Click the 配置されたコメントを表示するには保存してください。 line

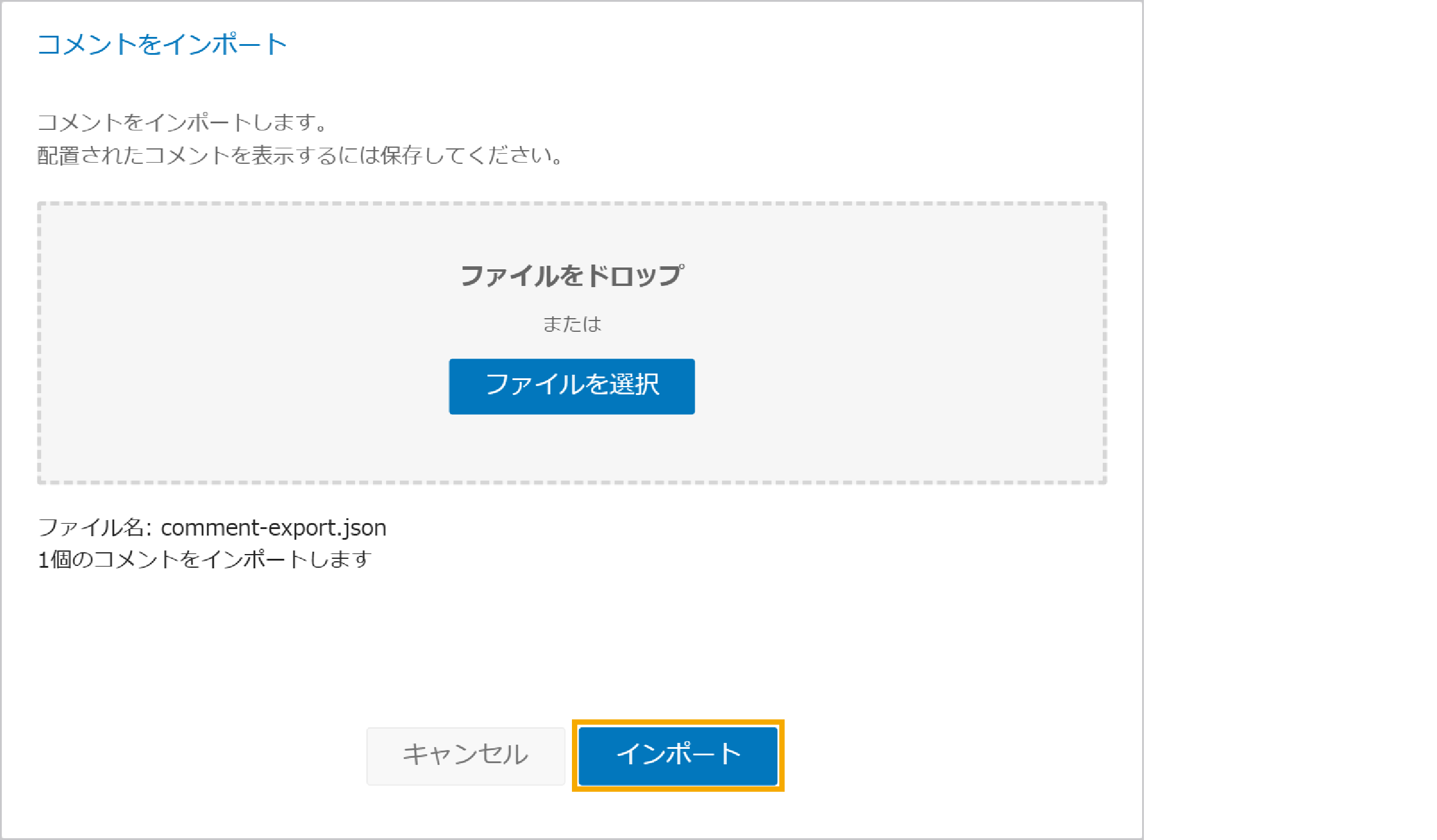300,155
